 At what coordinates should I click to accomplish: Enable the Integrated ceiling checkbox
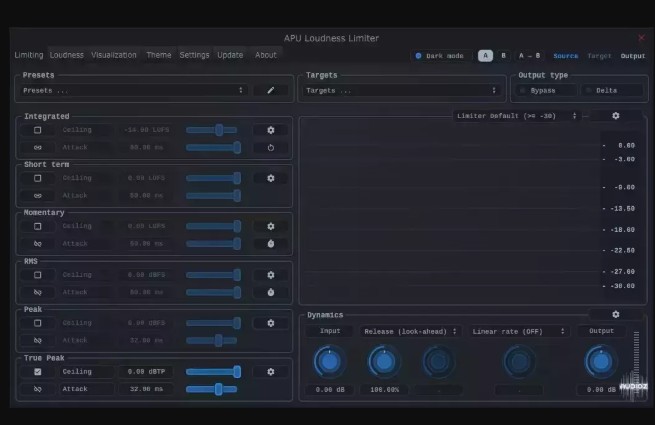point(37,130)
